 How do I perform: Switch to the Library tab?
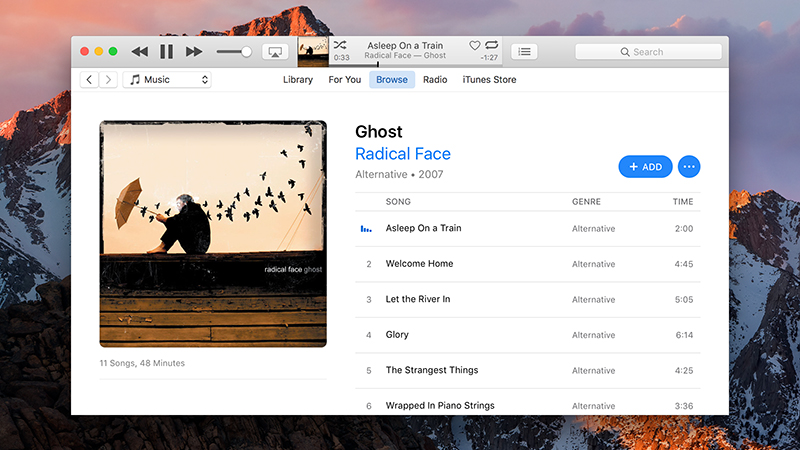[x=298, y=80]
